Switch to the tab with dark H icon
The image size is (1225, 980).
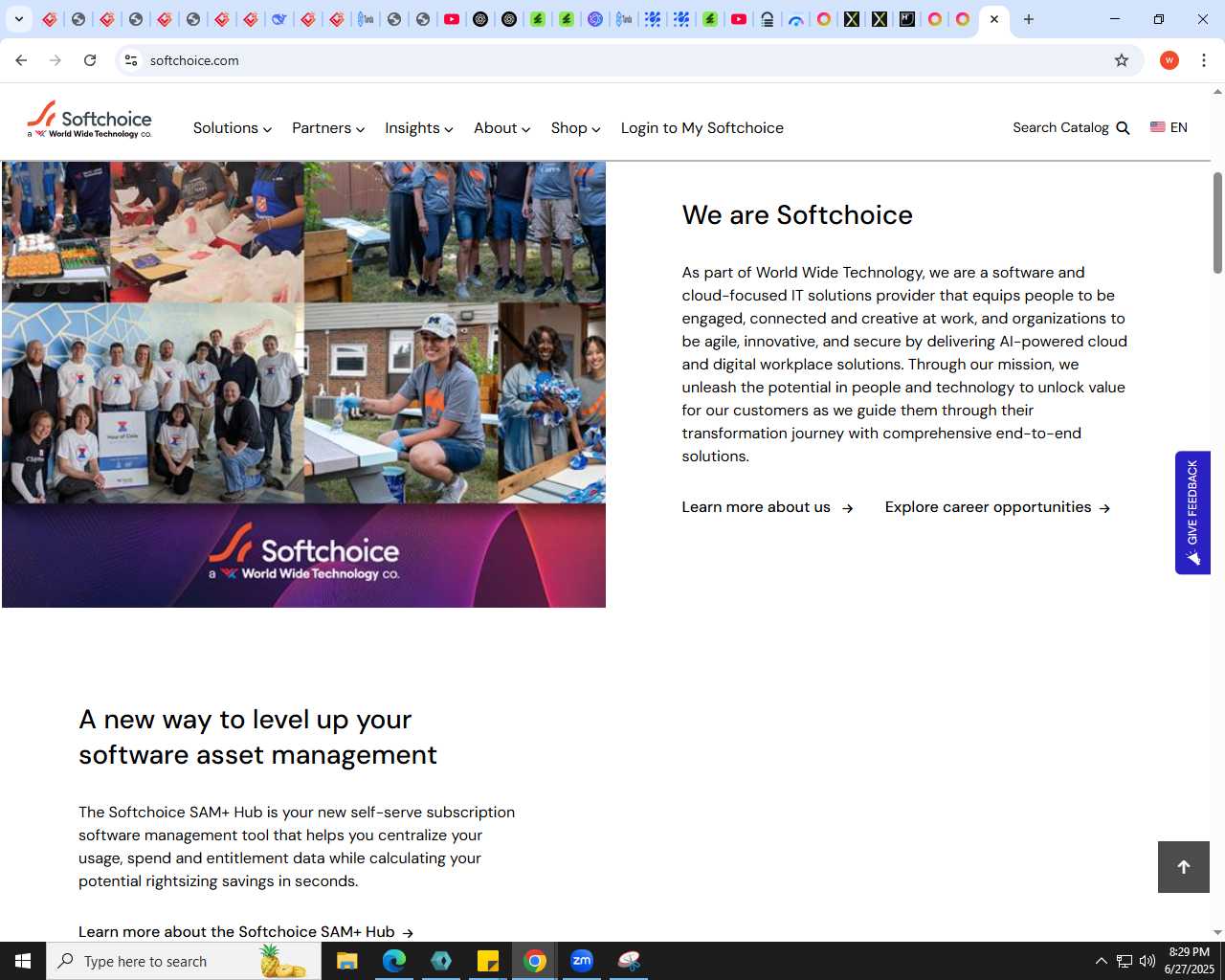point(906,19)
